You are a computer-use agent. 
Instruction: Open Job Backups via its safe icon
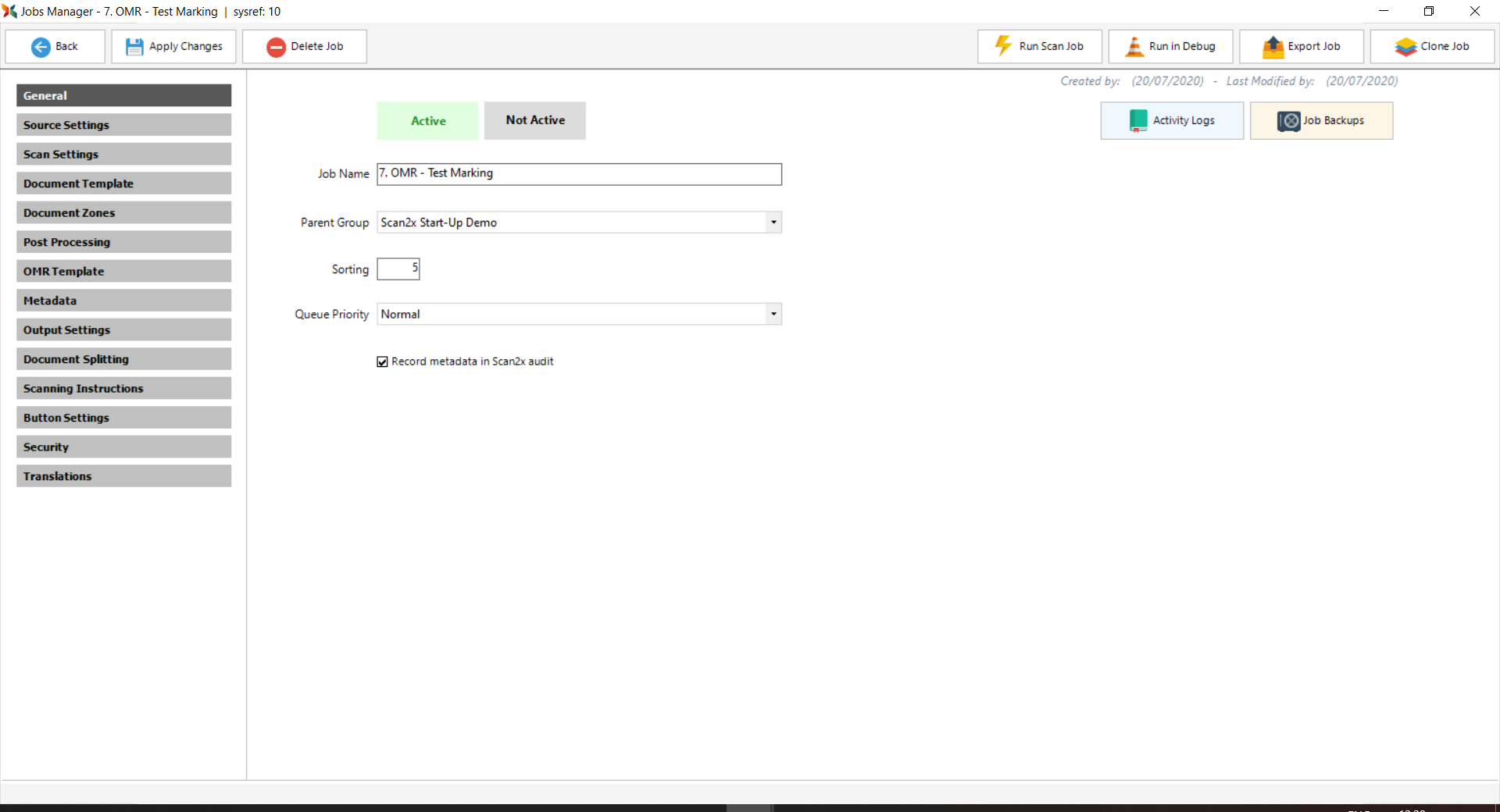point(1288,121)
